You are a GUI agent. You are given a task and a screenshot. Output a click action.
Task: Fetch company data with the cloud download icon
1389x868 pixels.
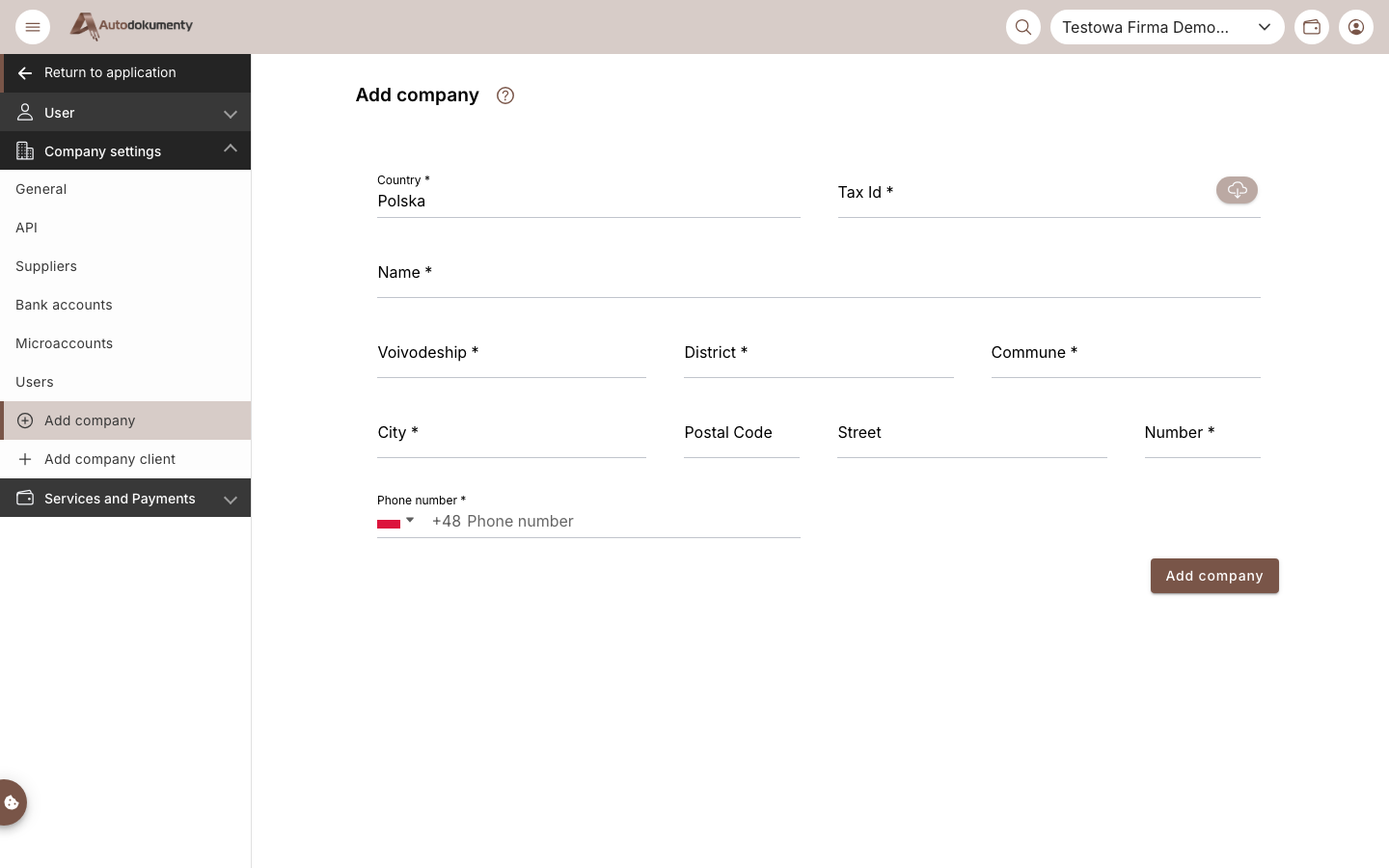(1237, 190)
